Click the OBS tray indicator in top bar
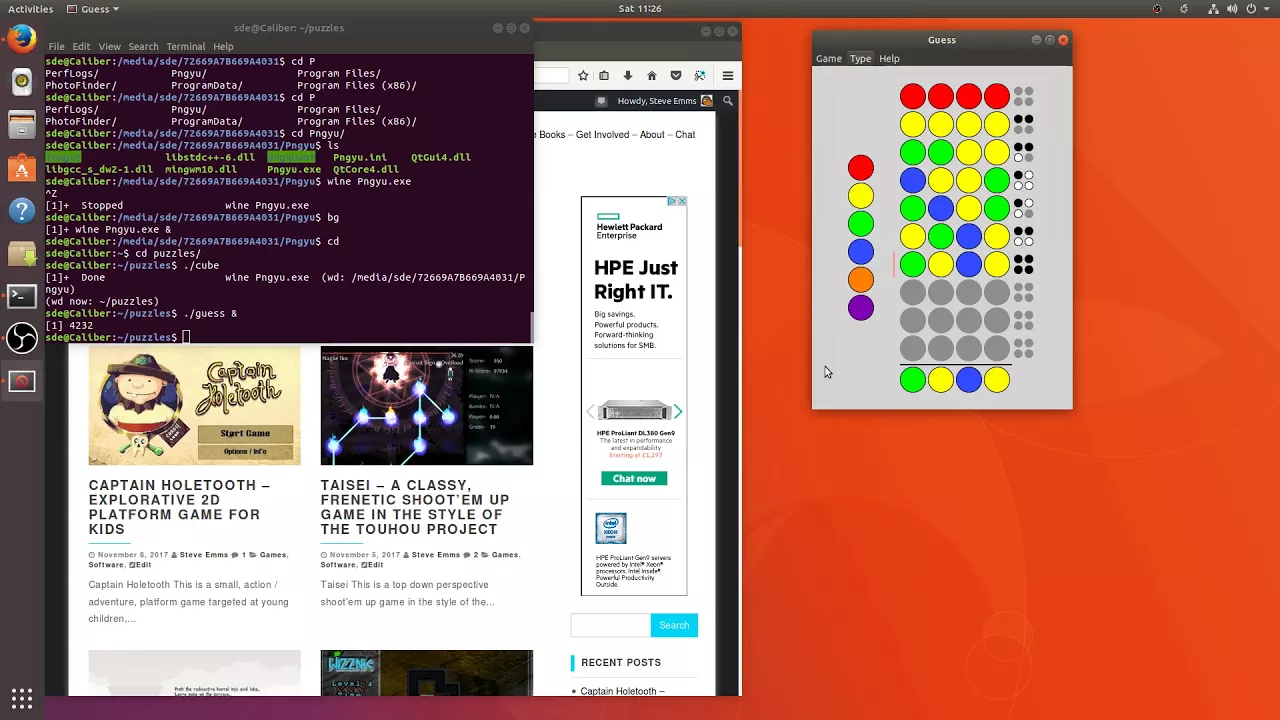Image resolution: width=1280 pixels, height=720 pixels. pyautogui.click(x=1157, y=9)
